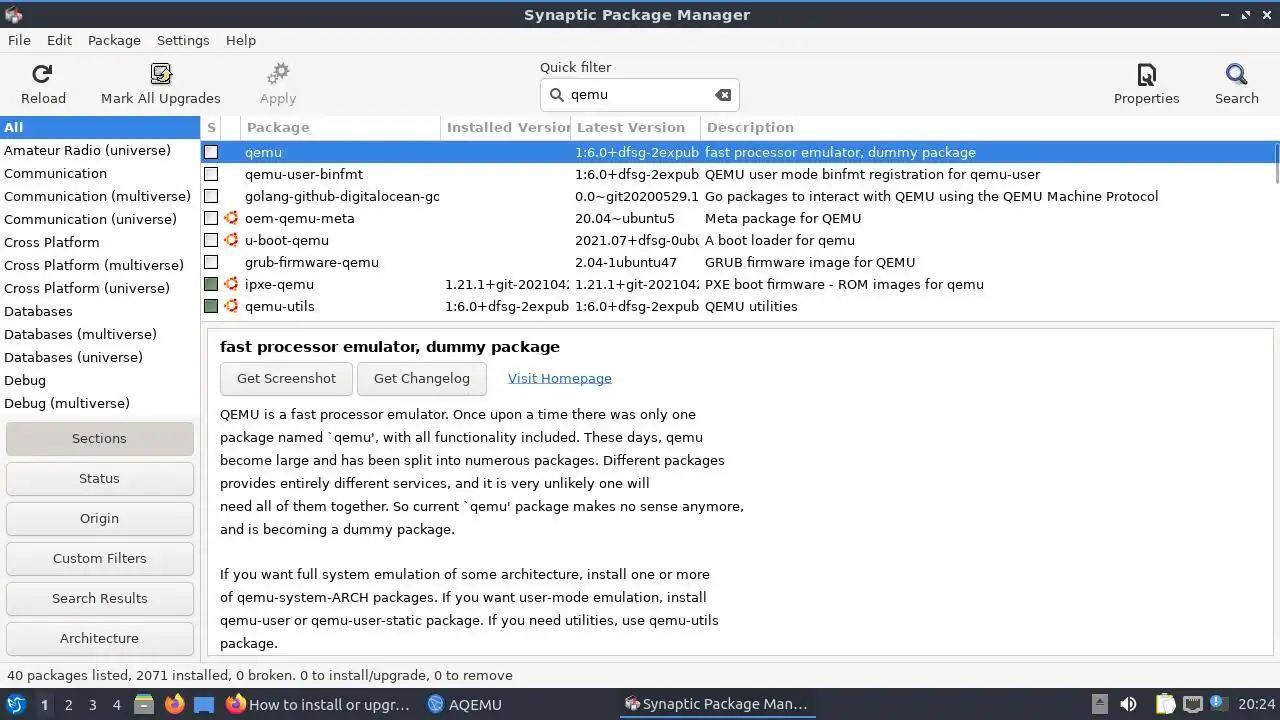Launch Firefox from the panel quick launcher

[174, 704]
